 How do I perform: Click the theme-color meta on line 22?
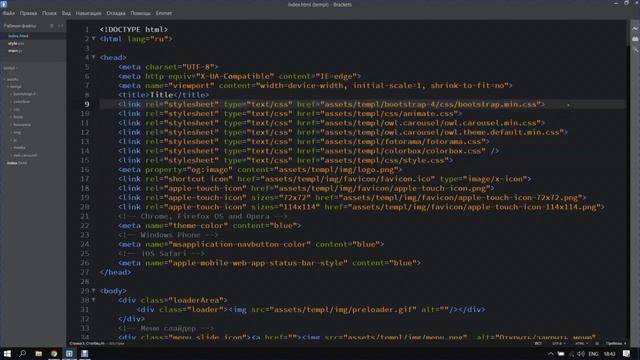coord(209,225)
